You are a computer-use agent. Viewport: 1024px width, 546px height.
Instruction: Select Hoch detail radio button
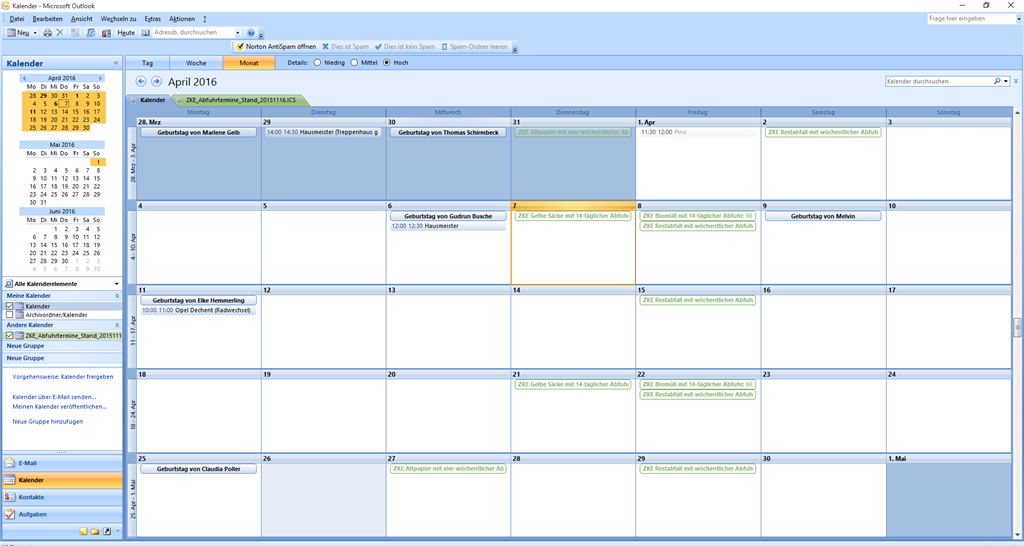[x=387, y=63]
